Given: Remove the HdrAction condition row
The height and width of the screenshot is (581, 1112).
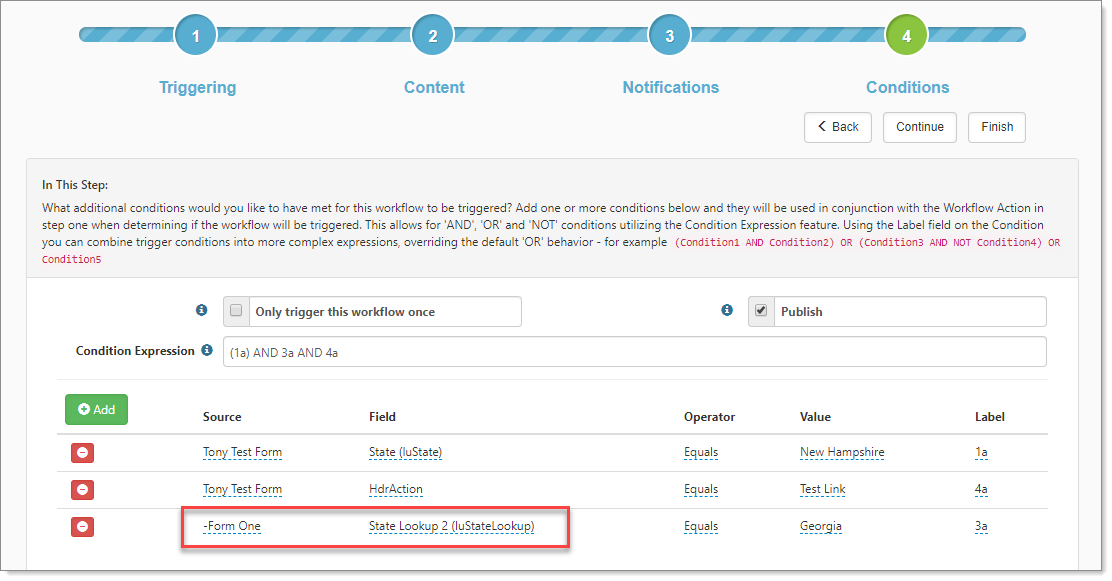Looking at the screenshot, I should click(84, 490).
